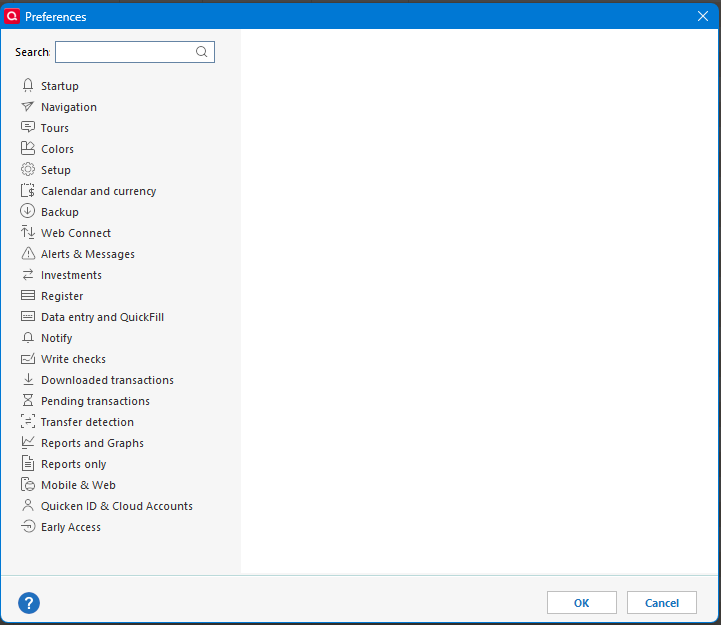Select Reports only category
This screenshot has height=625, width=721.
pyautogui.click(x=73, y=464)
